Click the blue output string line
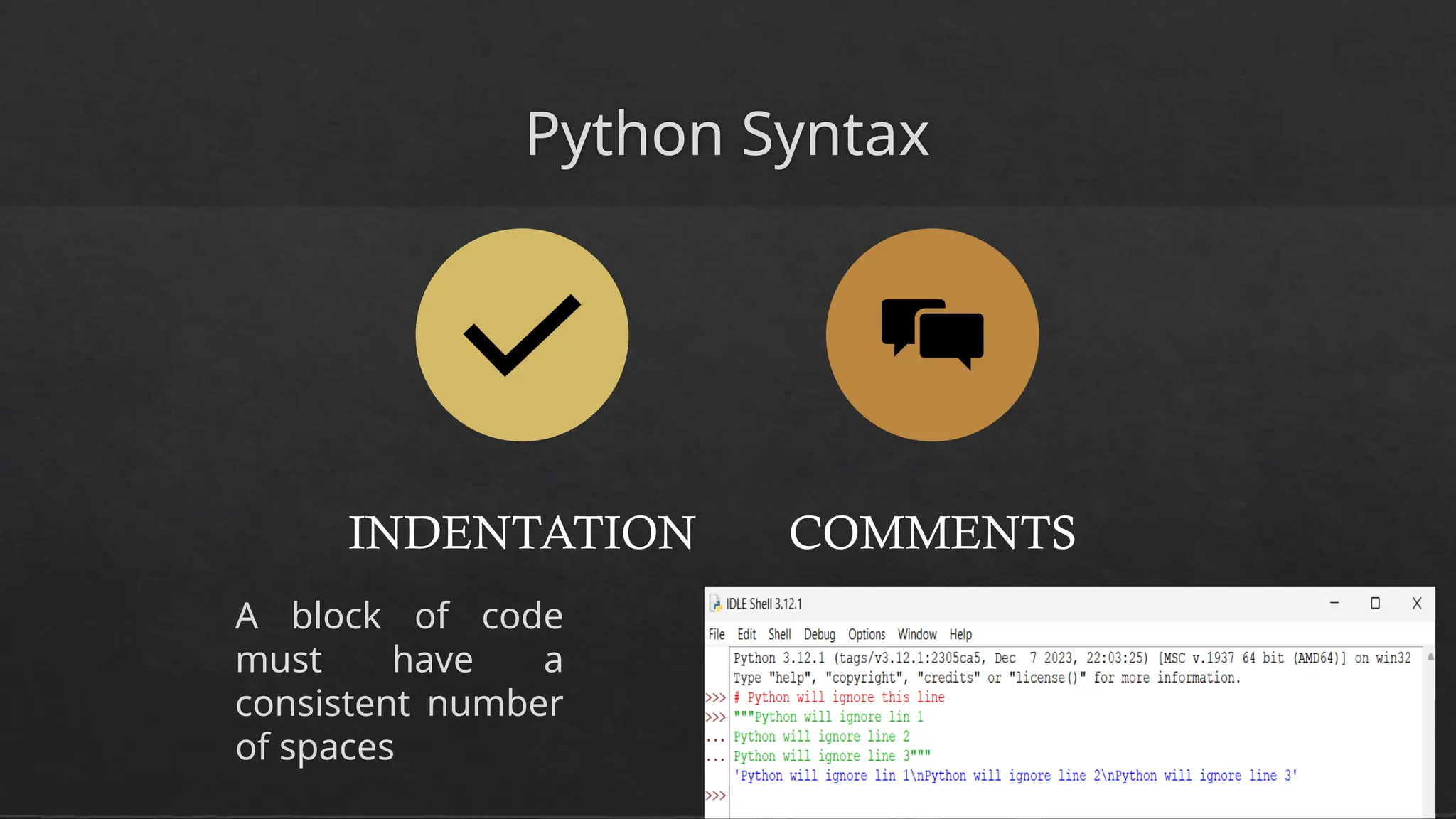This screenshot has width=1456, height=819. click(x=1015, y=776)
